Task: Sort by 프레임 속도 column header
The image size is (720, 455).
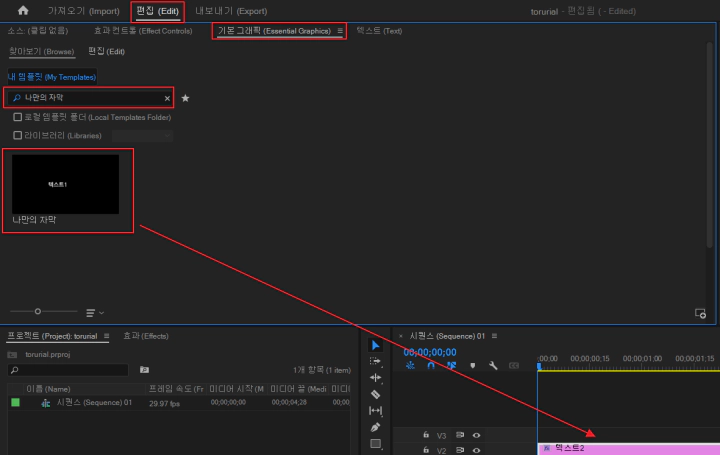Action: [x=176, y=389]
